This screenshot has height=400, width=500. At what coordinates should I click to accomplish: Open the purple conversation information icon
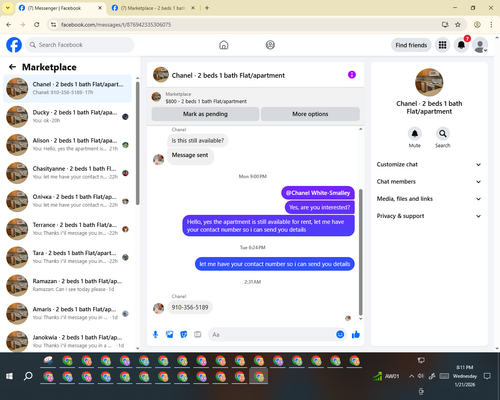pos(352,75)
